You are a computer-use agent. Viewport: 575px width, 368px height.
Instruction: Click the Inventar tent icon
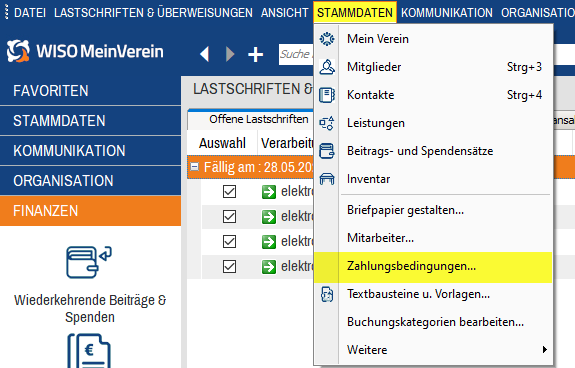[x=327, y=179]
